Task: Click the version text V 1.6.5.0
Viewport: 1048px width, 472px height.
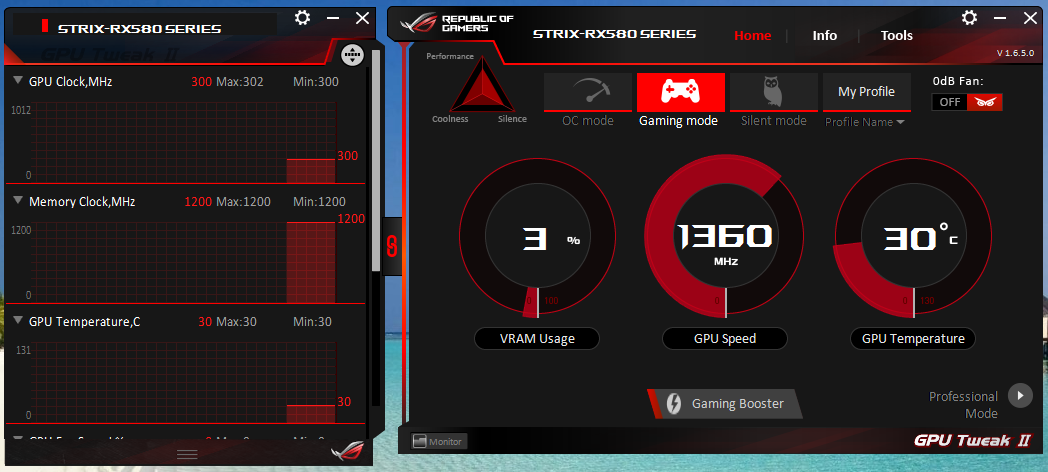Action: [x=1015, y=53]
